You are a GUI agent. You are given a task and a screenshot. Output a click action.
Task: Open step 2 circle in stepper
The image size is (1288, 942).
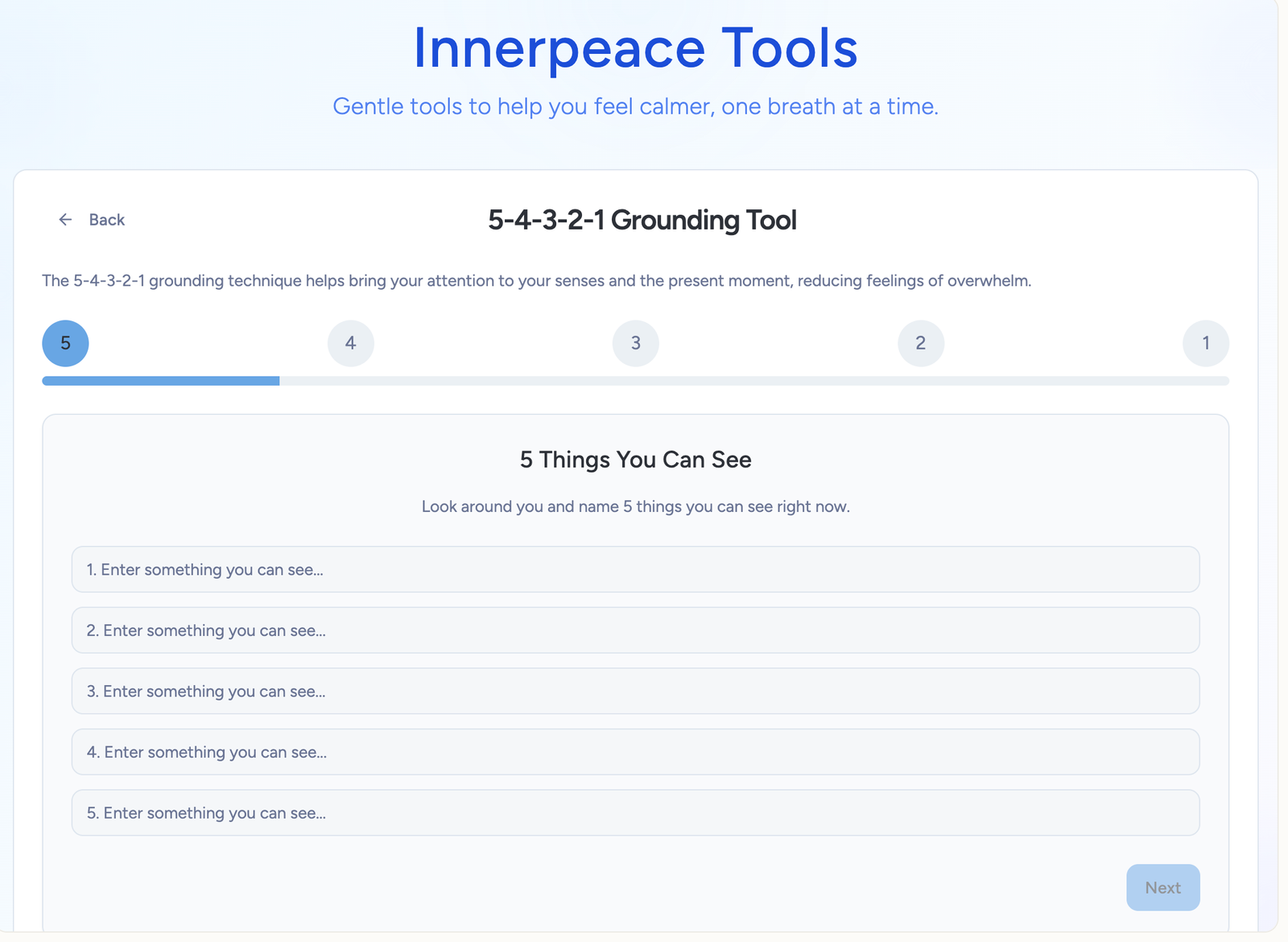(x=920, y=343)
